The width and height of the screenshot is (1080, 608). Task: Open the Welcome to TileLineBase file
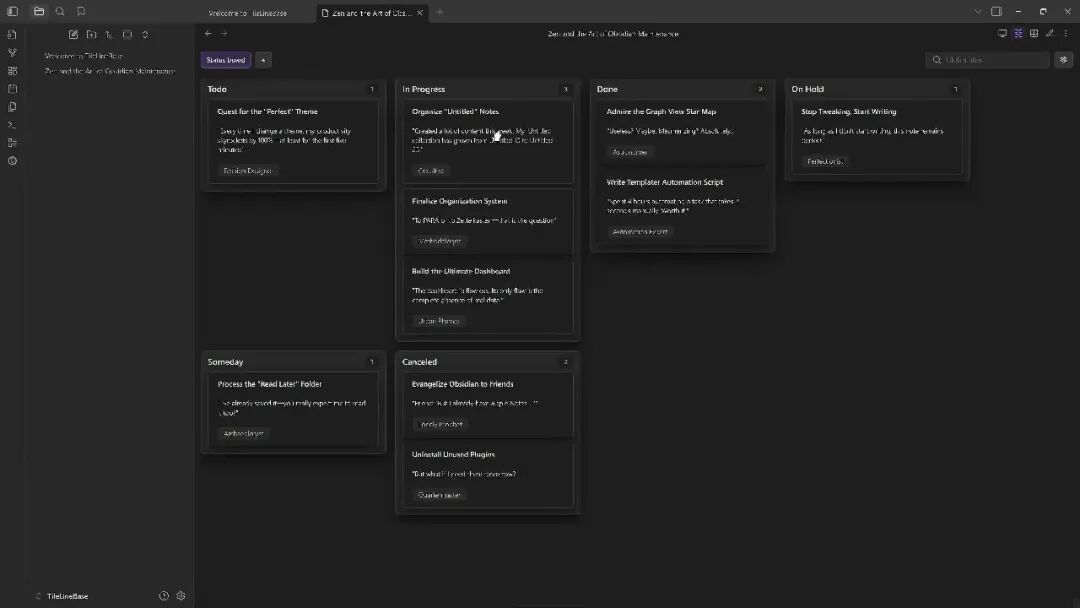click(x=83, y=56)
